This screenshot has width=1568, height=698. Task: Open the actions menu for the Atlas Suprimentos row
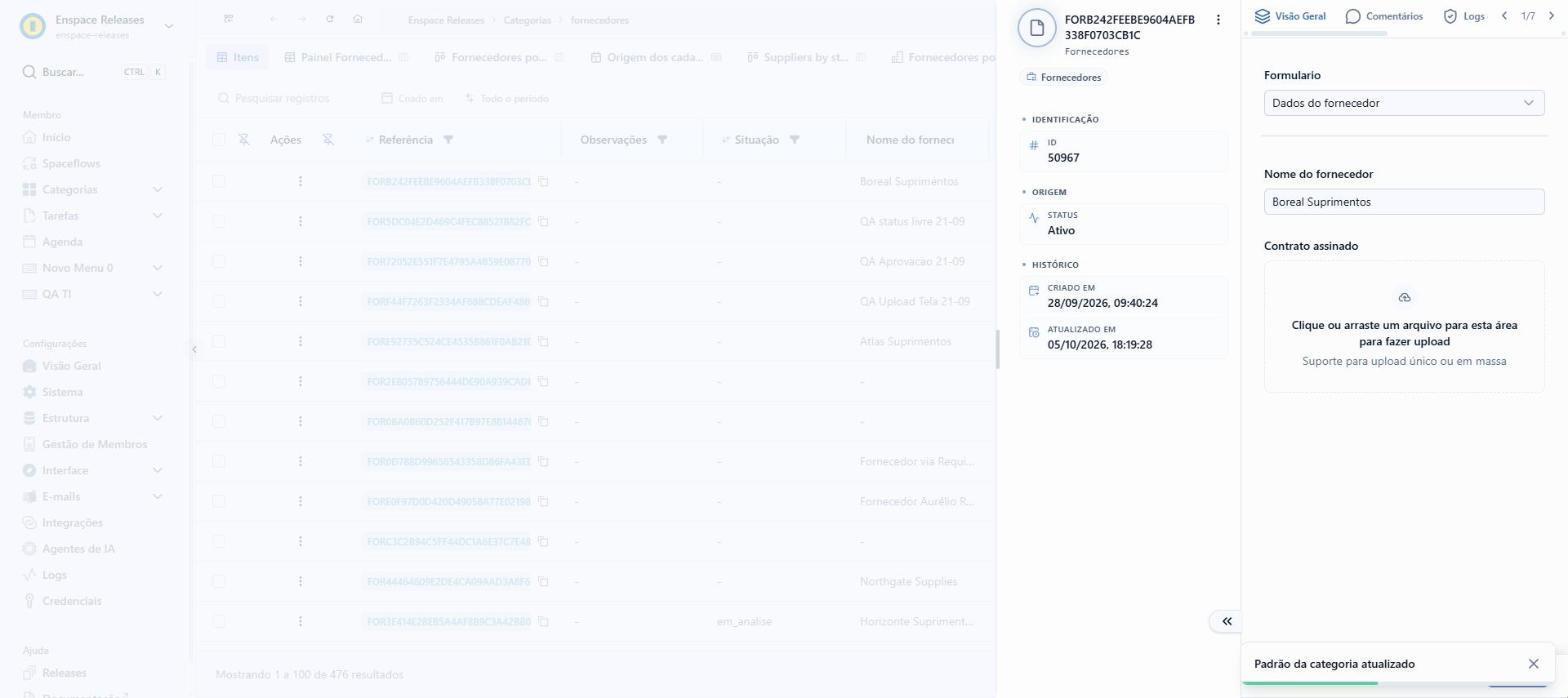pos(300,342)
